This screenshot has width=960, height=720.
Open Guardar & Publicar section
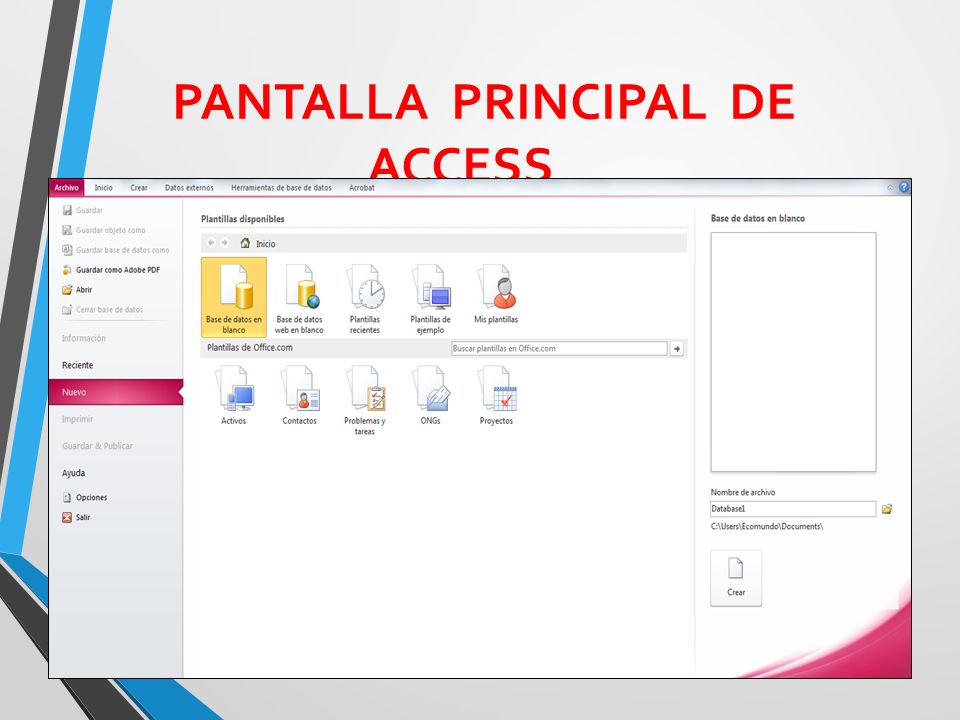tap(97, 446)
